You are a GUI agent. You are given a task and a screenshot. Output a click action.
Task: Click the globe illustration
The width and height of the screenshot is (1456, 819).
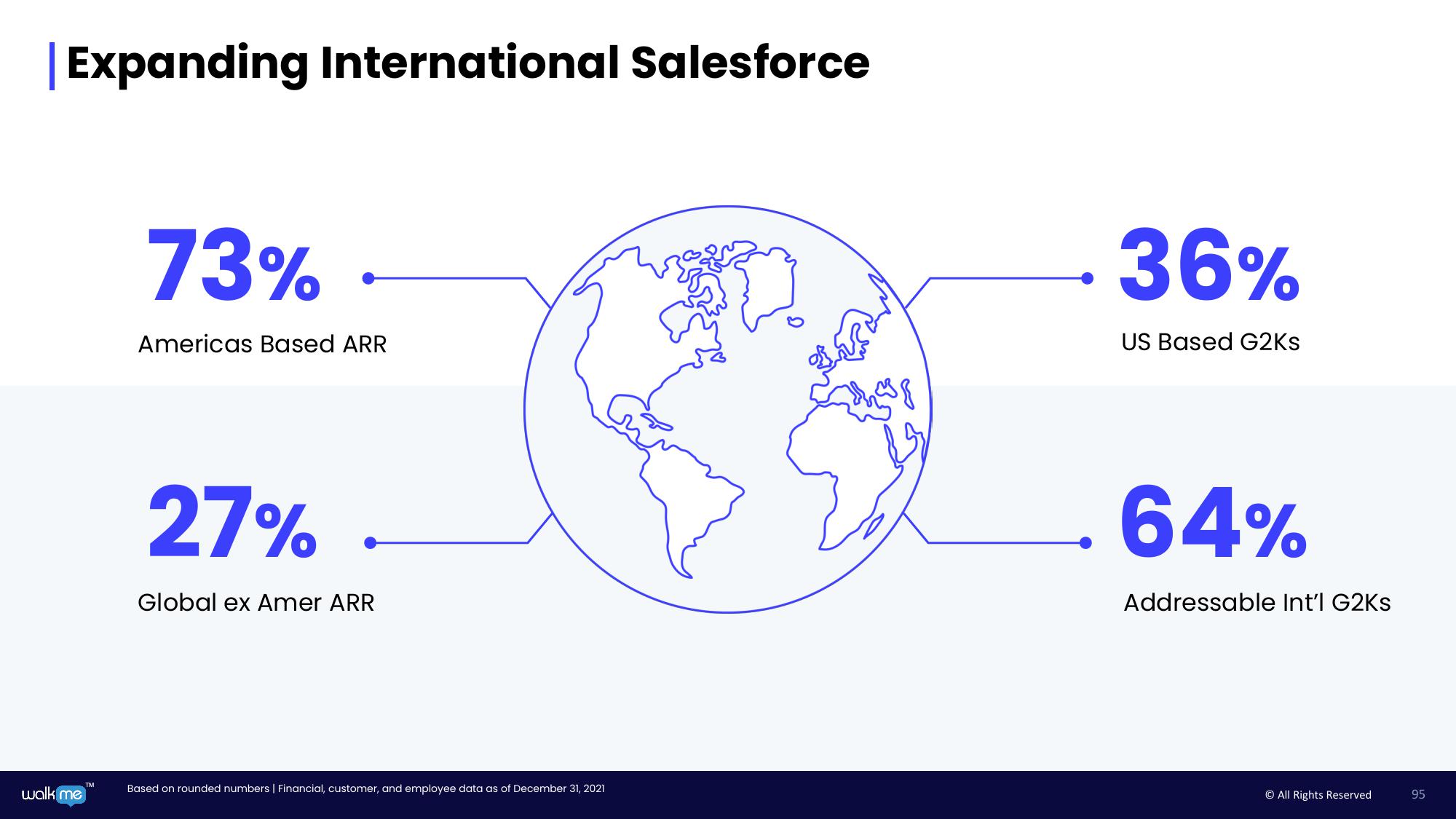728,409
